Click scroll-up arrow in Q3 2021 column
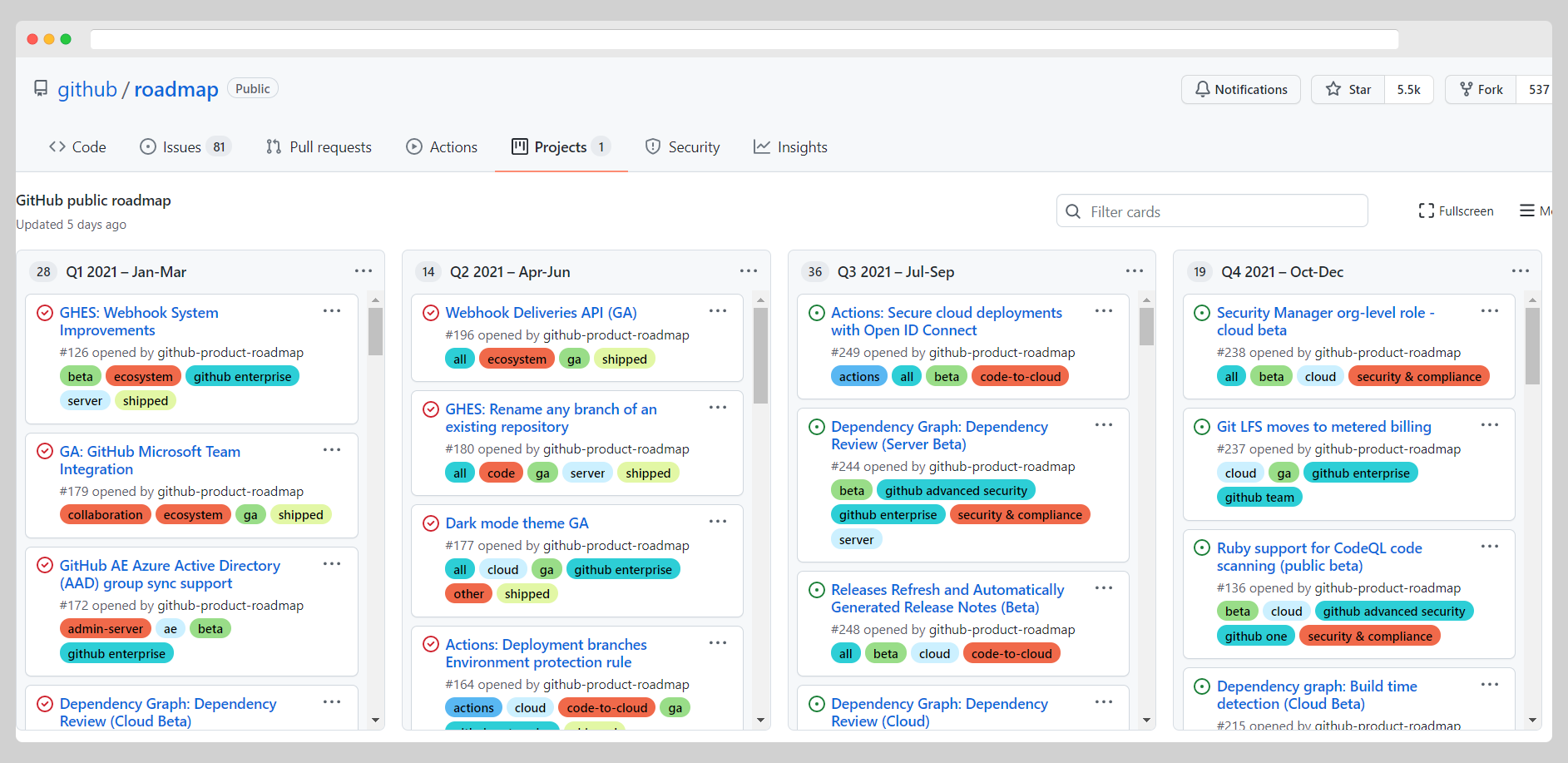The image size is (1568, 763). [x=1146, y=300]
